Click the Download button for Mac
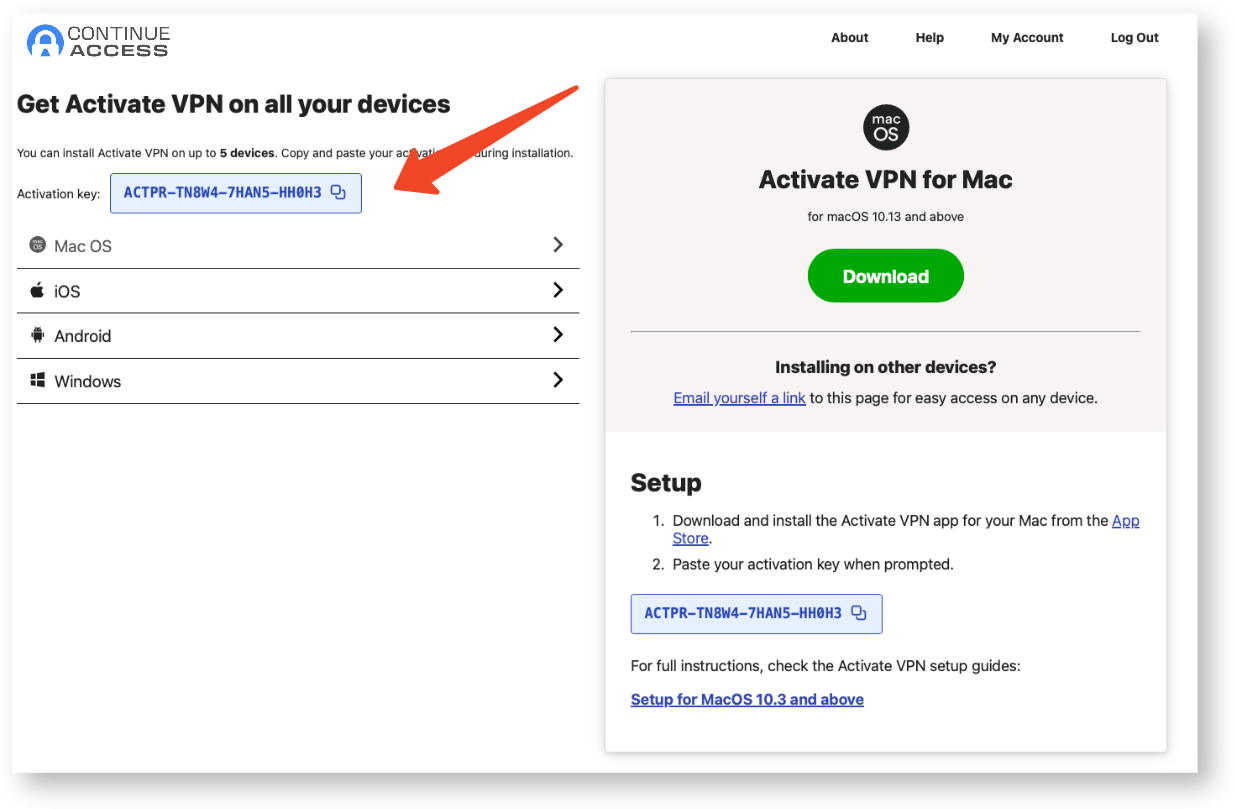The image size is (1235, 809). pyautogui.click(x=885, y=275)
